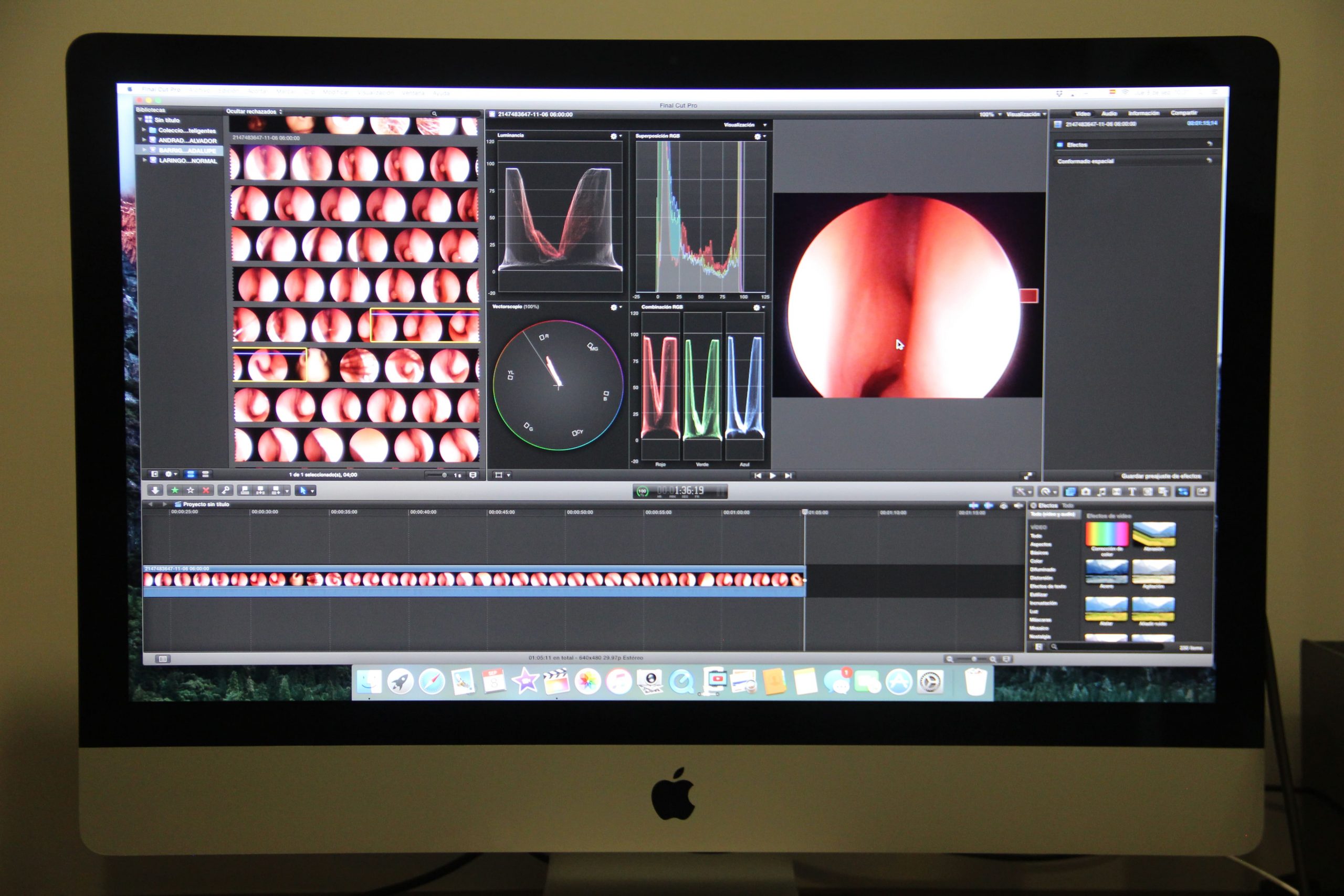Switch browser to filmstrip view
1344x896 pixels.
191,475
